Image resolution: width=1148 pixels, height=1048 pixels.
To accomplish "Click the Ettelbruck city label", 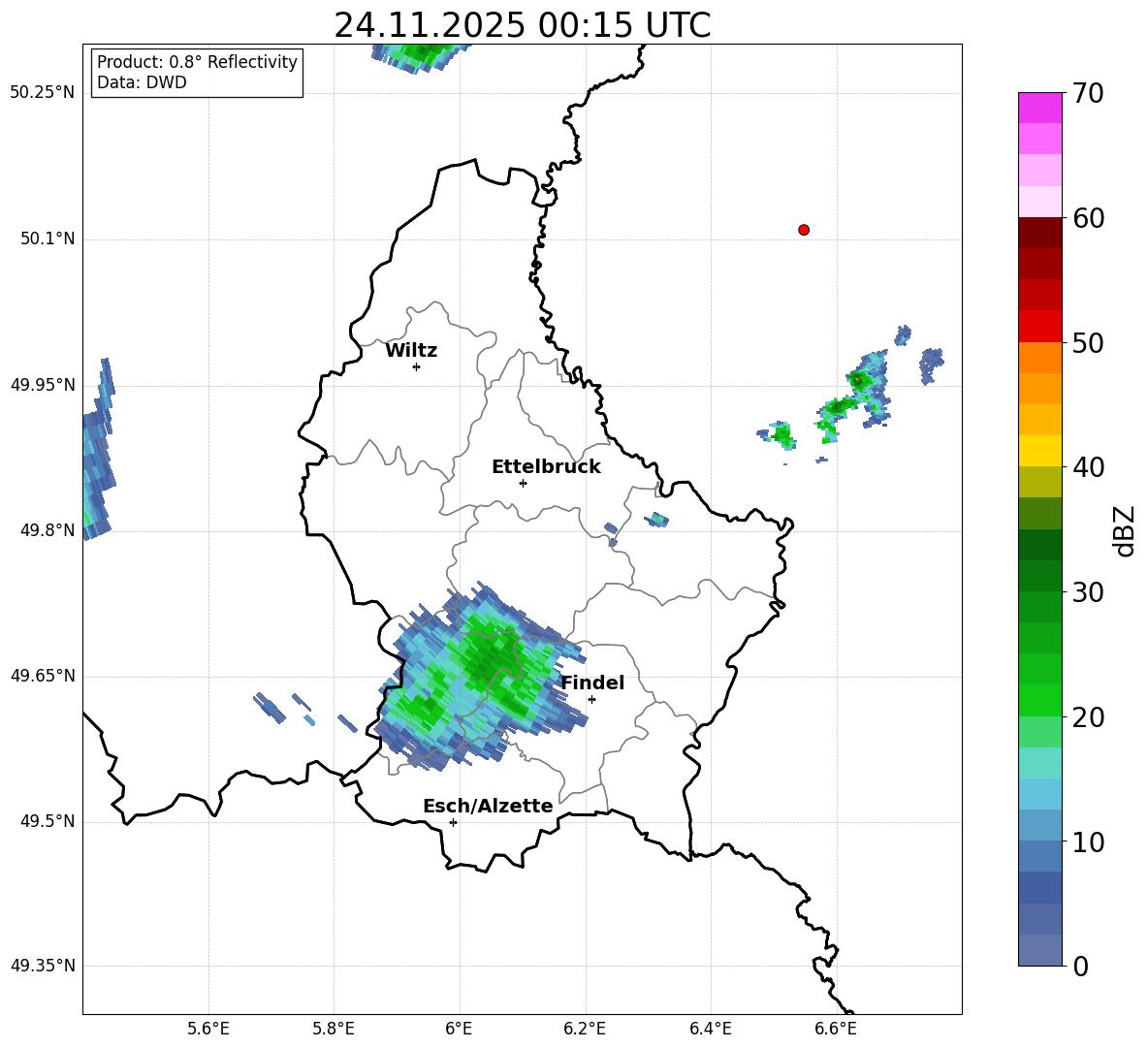I will tap(546, 467).
